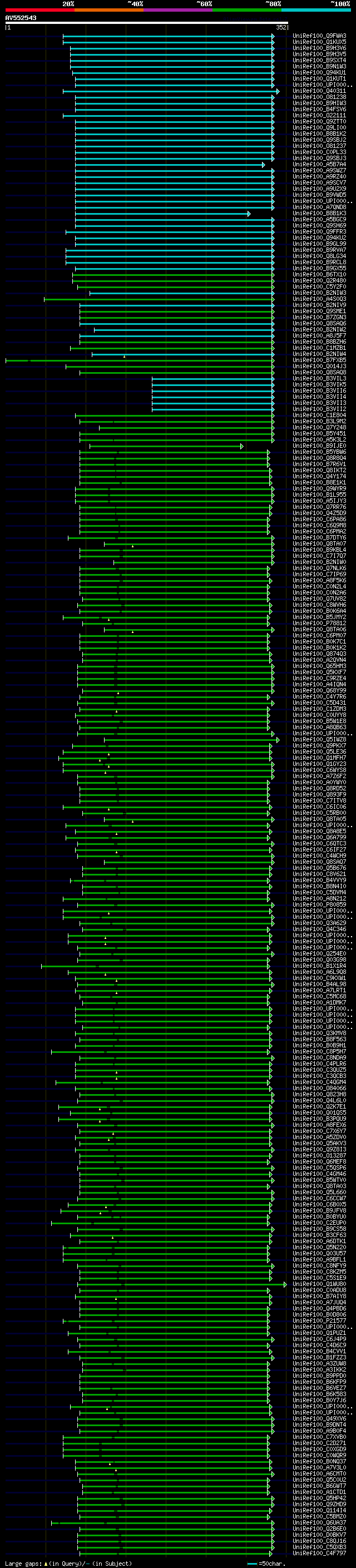Open hit UniRef100_C6J4P9
Screen dimensions: 356x1568
319,1339
